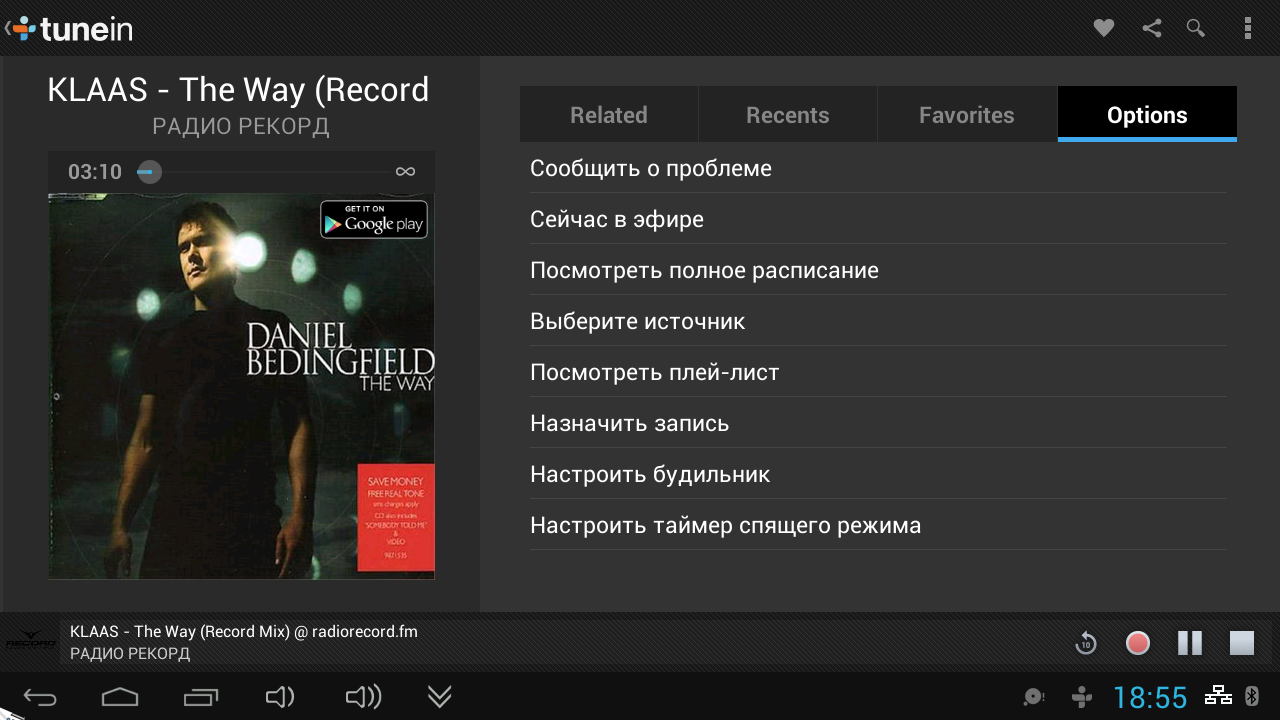Open the share icon in top bar

[1152, 28]
